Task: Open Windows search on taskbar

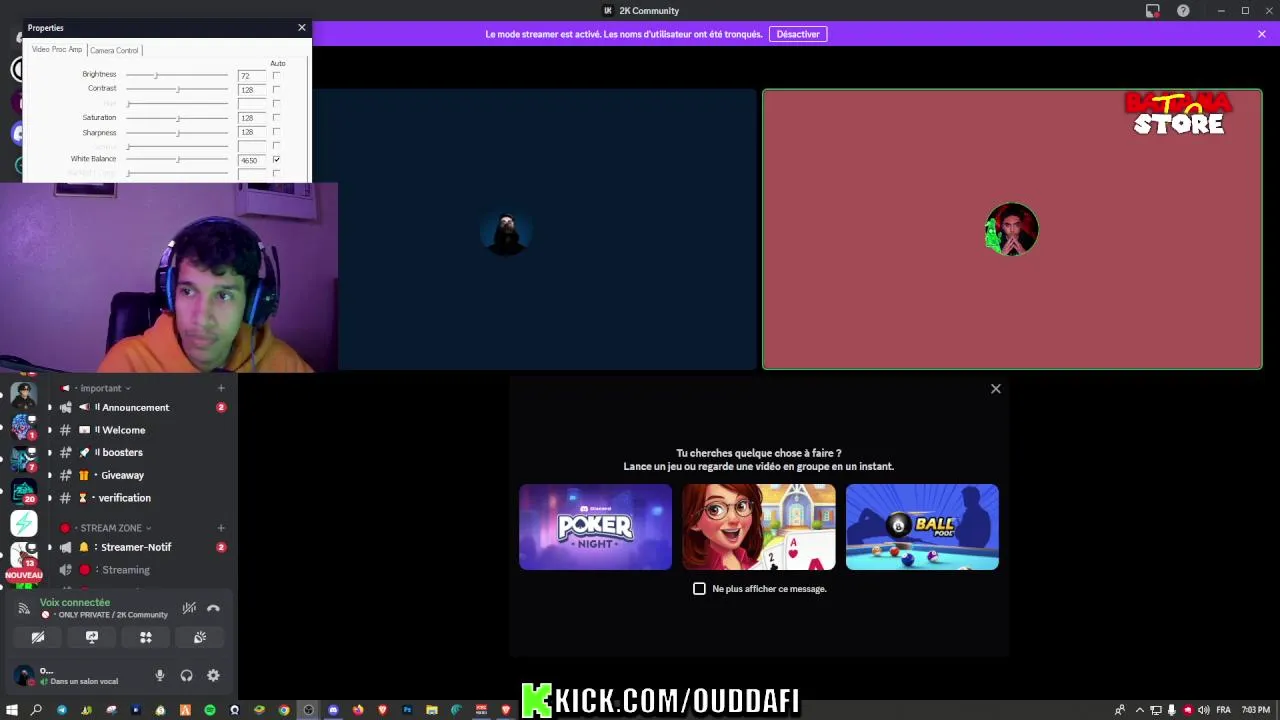Action: click(x=36, y=710)
